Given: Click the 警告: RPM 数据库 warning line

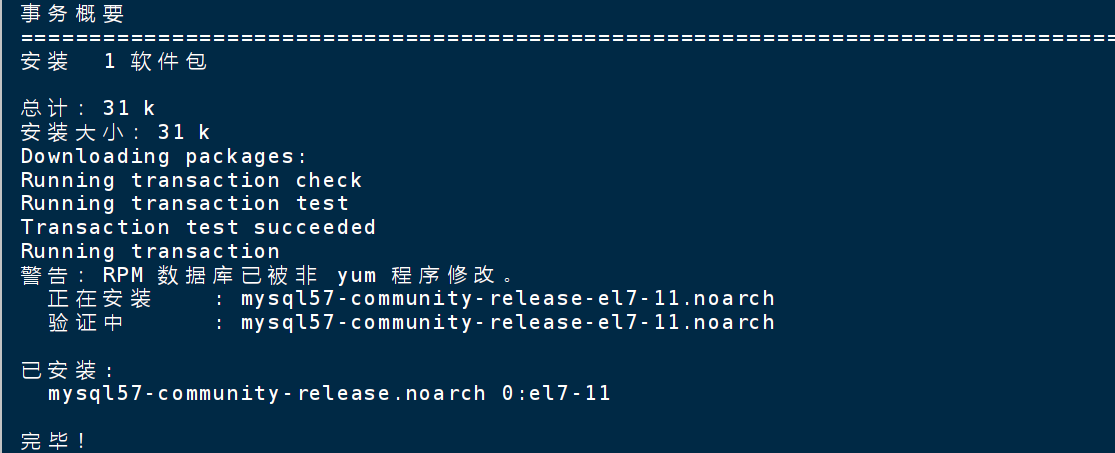Looking at the screenshot, I should [267, 275].
